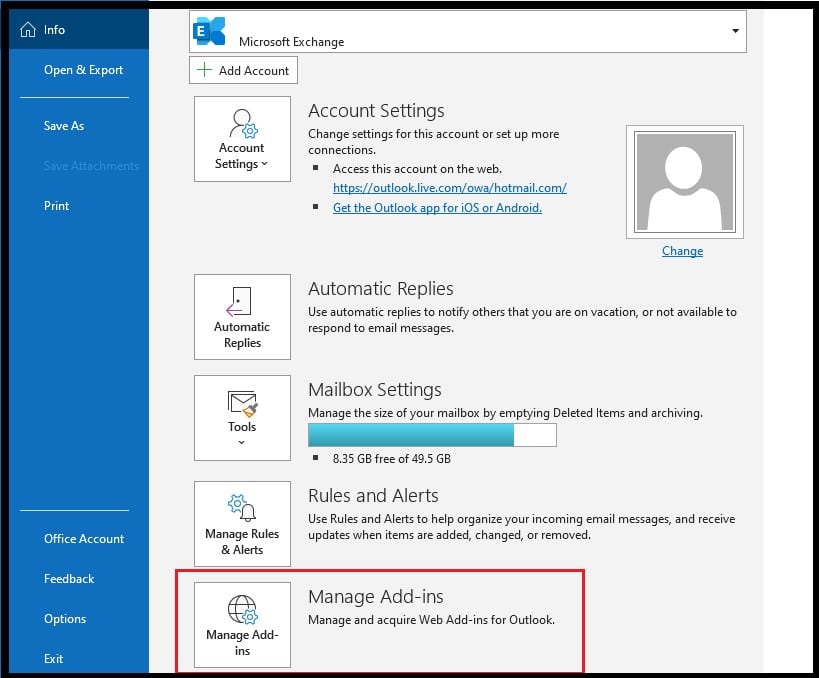
Task: Open Feedback page
Action: pyautogui.click(x=69, y=579)
